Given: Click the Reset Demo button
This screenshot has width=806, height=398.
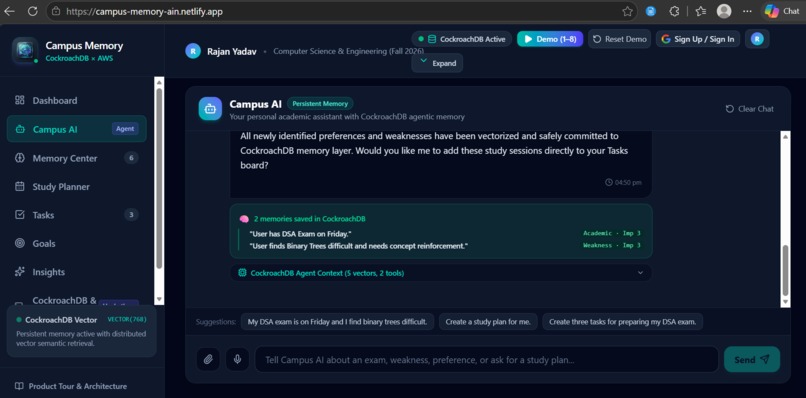Looking at the screenshot, I should coord(619,39).
